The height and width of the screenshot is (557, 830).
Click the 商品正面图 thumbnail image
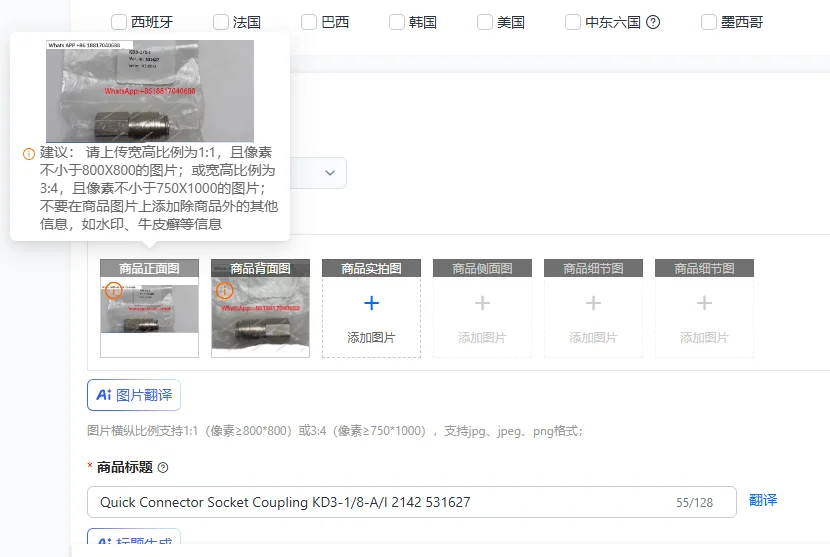click(149, 309)
